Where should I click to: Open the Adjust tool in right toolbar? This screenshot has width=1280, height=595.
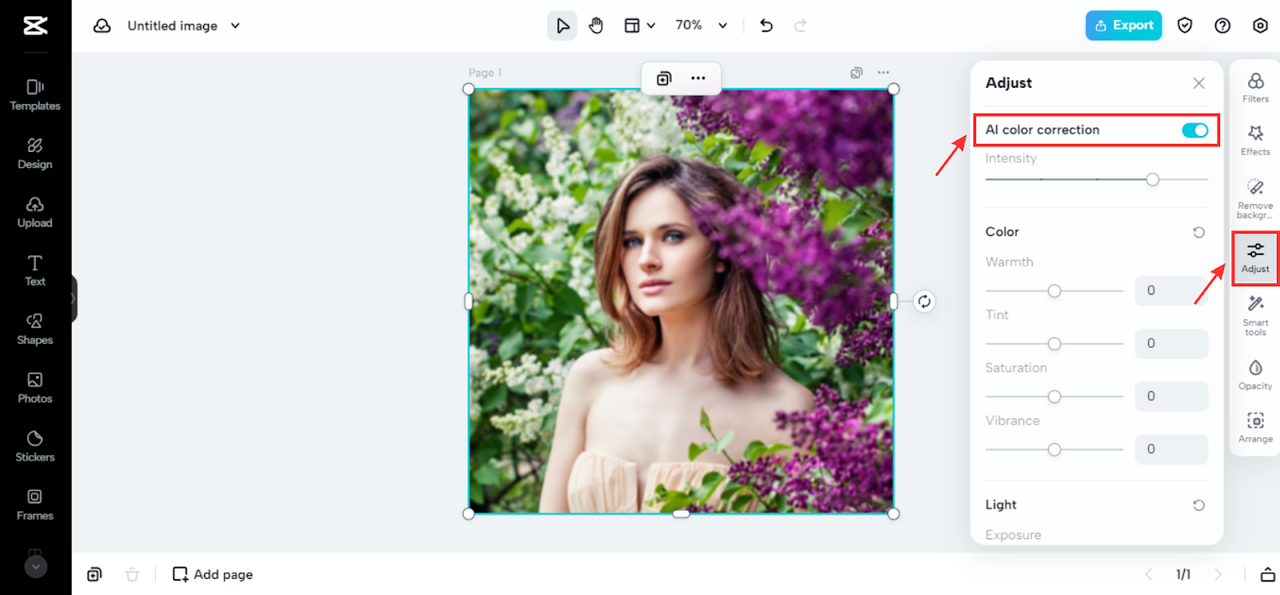pyautogui.click(x=1255, y=258)
